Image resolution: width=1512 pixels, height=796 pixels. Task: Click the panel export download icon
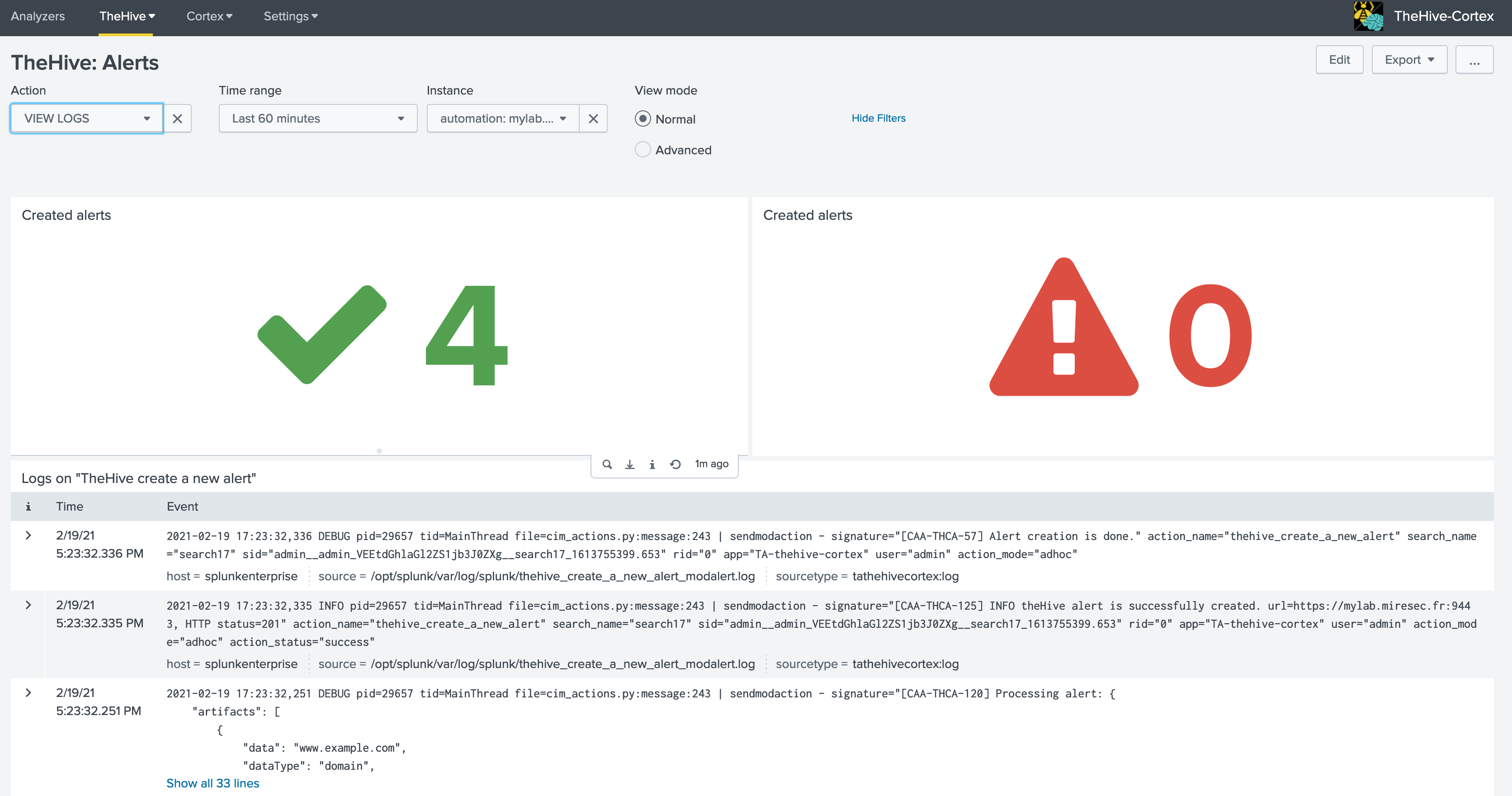tap(629, 464)
